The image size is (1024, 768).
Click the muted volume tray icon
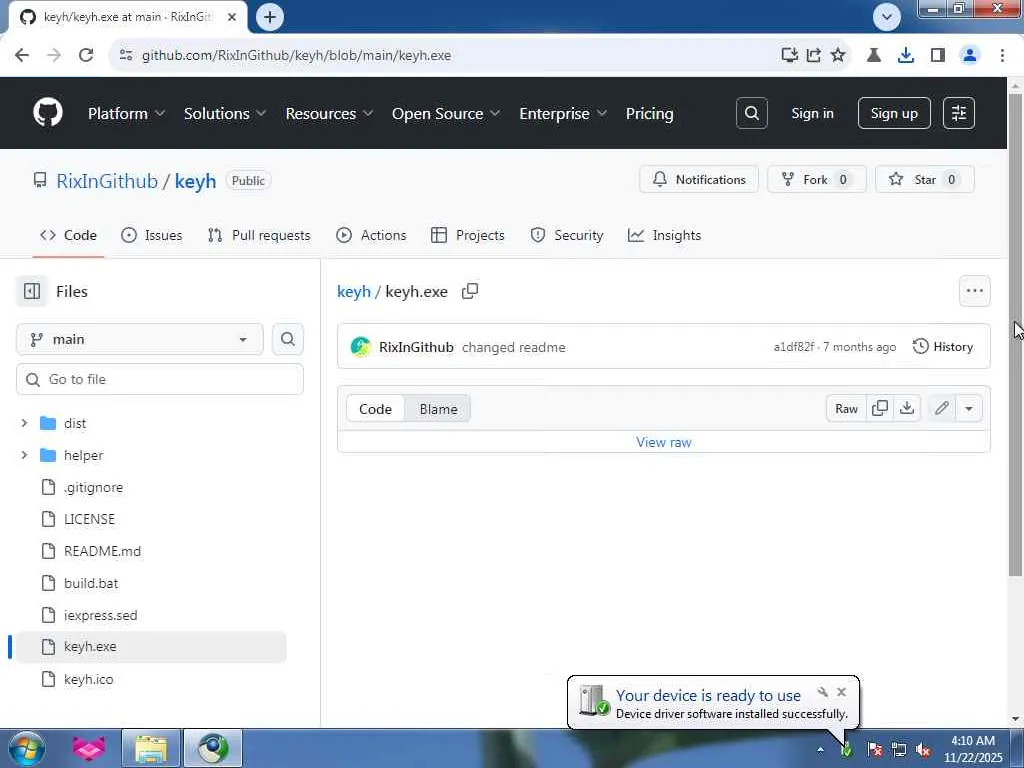click(x=923, y=750)
